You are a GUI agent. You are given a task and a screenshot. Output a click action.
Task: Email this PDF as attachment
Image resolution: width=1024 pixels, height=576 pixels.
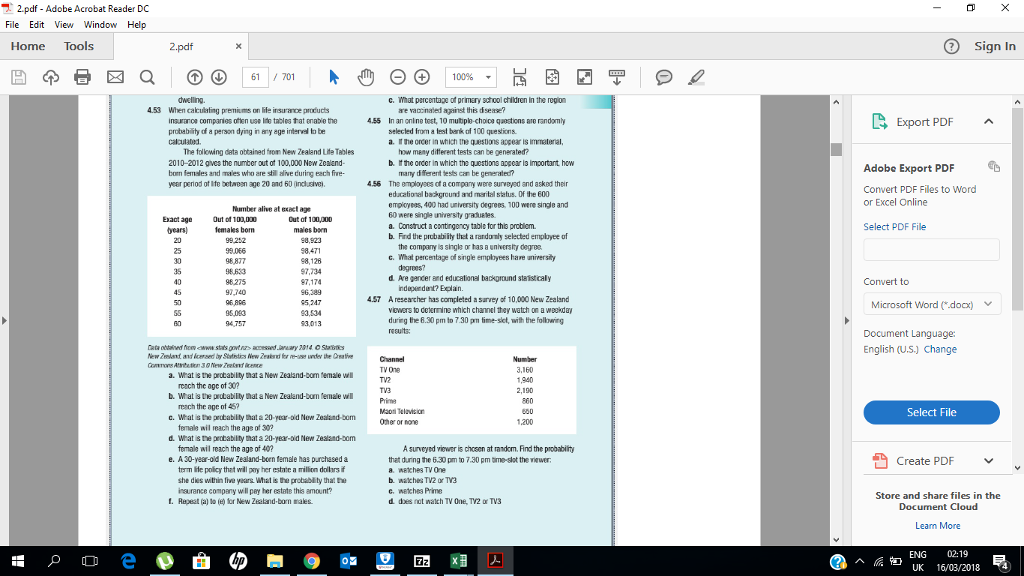tap(113, 77)
